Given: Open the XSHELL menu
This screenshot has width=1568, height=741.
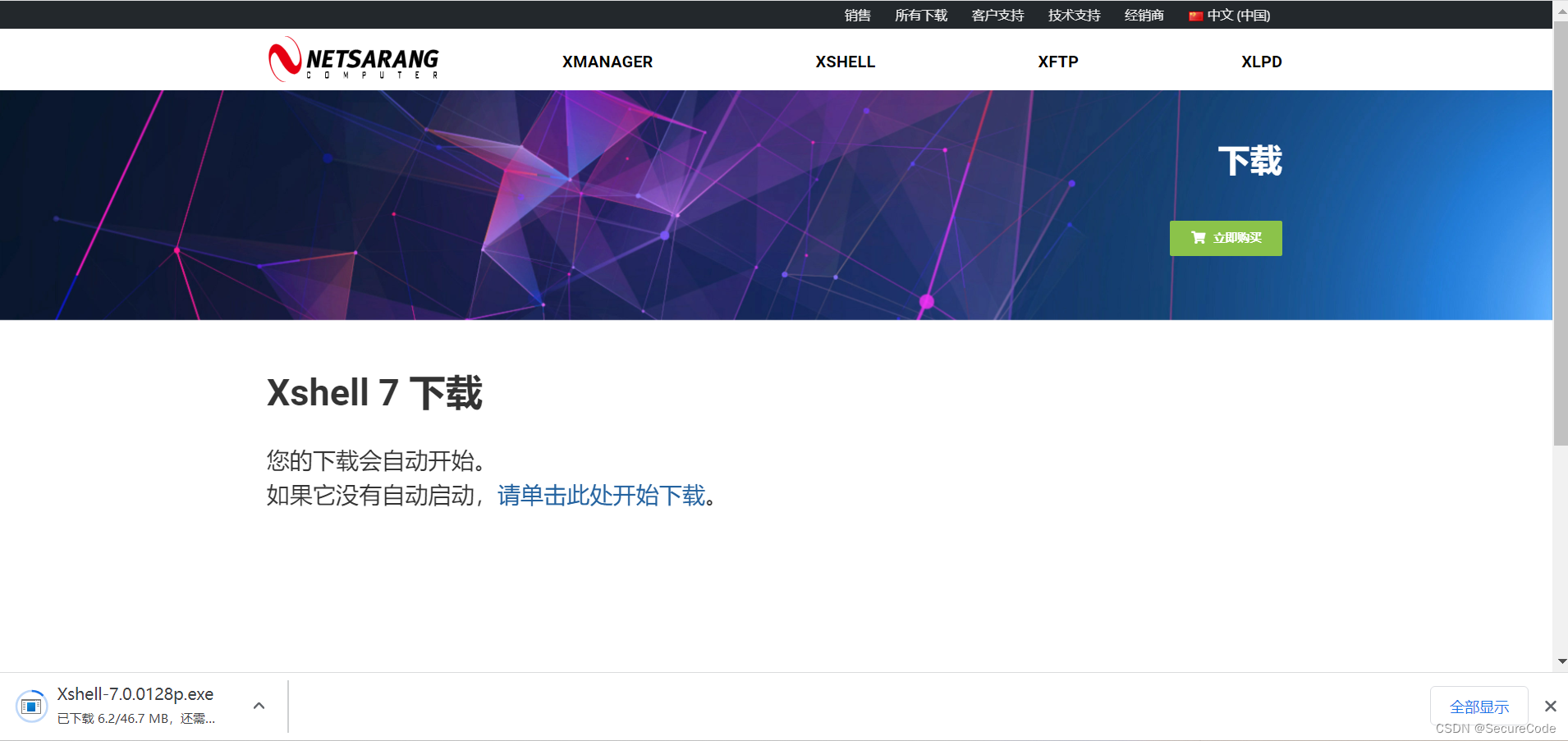Looking at the screenshot, I should pyautogui.click(x=845, y=62).
